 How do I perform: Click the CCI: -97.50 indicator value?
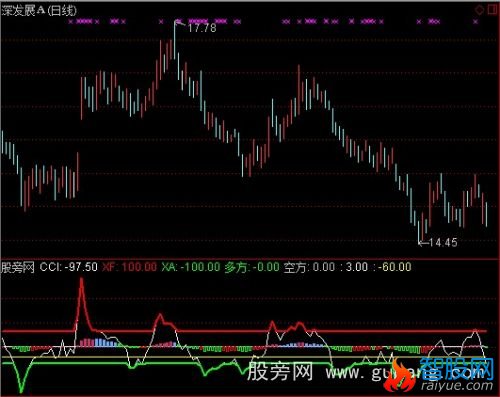[x=69, y=267]
